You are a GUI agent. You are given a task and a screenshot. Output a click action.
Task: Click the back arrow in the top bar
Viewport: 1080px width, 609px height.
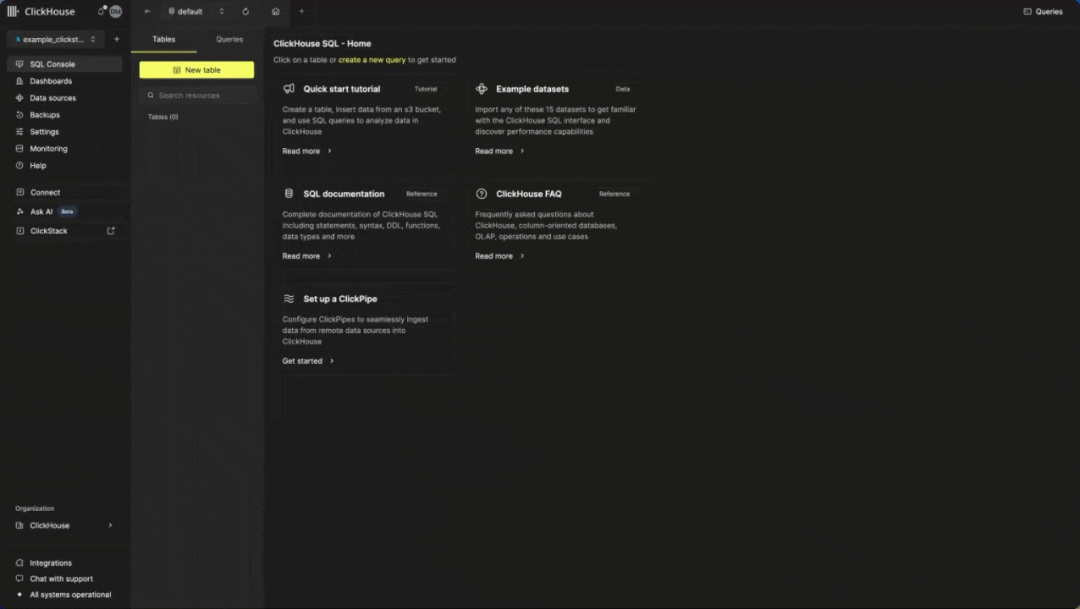coord(147,11)
